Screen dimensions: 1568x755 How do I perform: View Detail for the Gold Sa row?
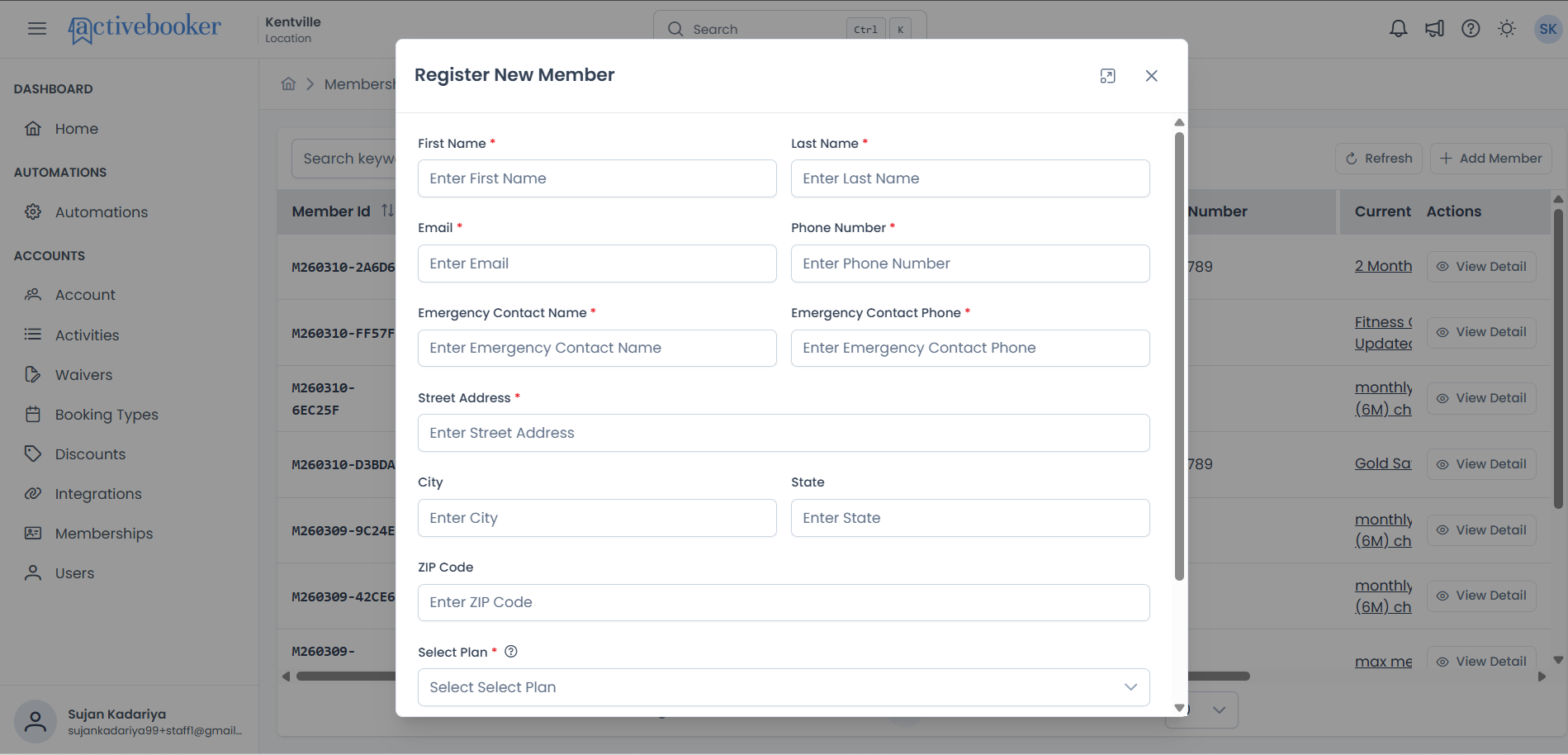coord(1481,464)
